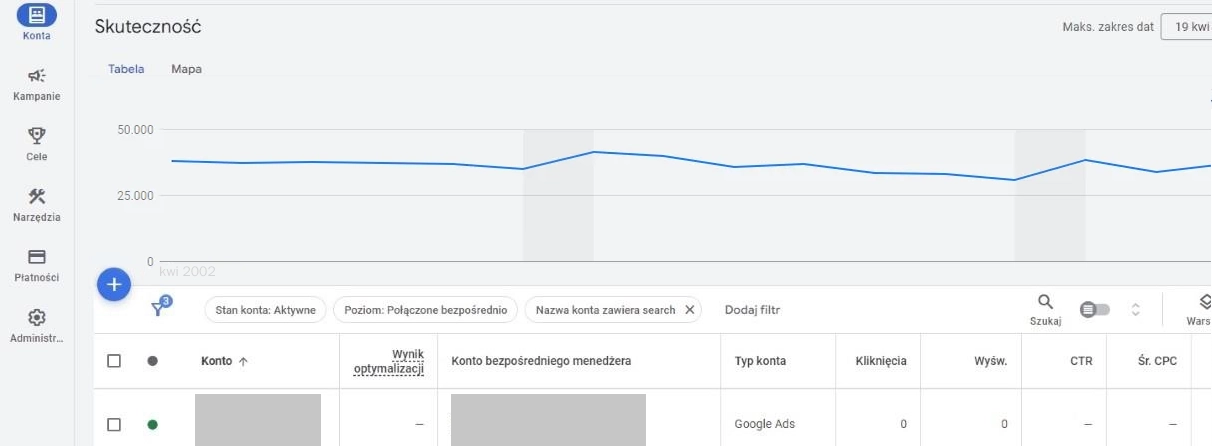This screenshot has width=1212, height=446.
Task: Check the first account row checkbox
Action: [114, 424]
